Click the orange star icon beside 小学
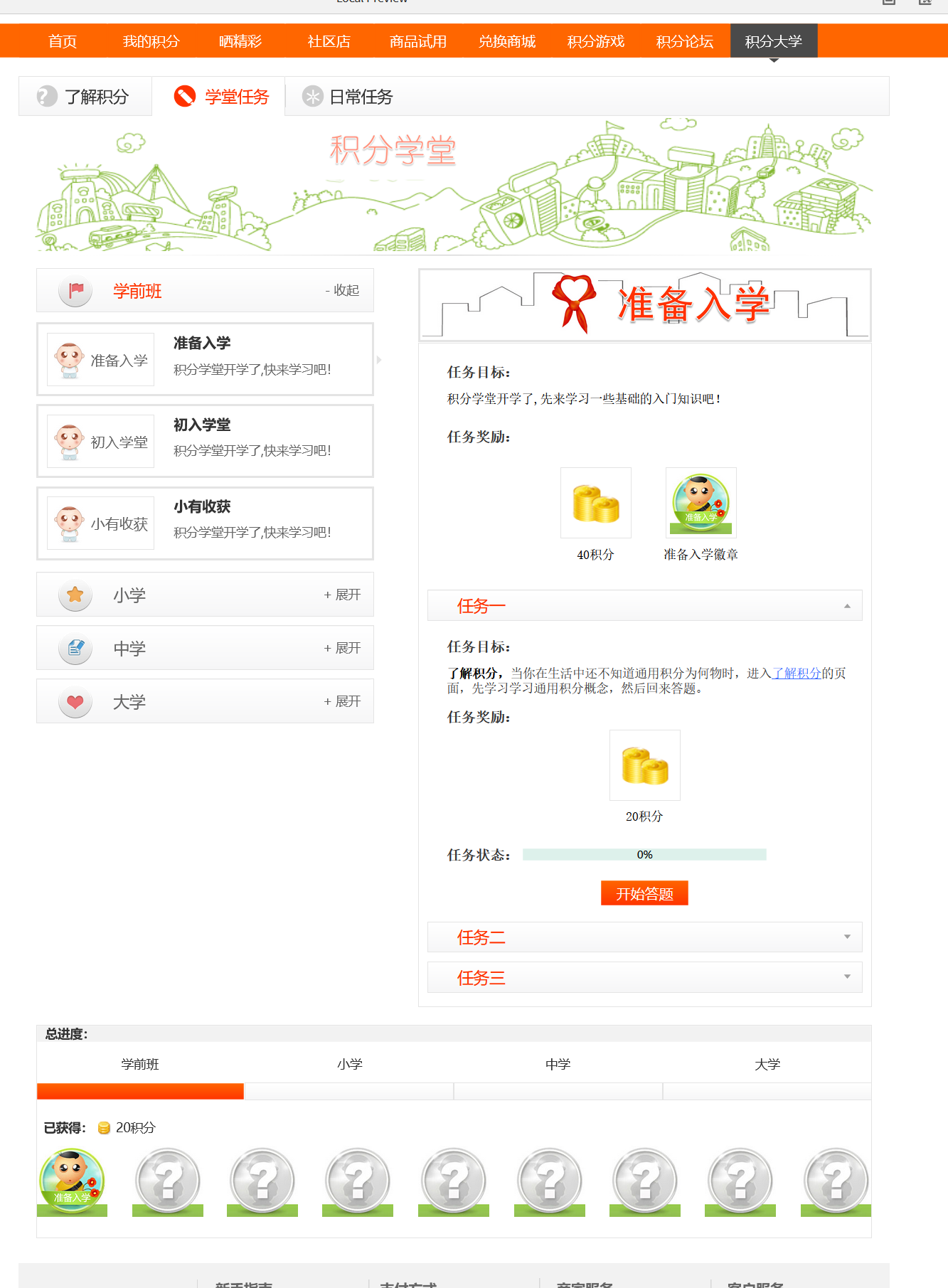The width and height of the screenshot is (948, 1288). [75, 595]
